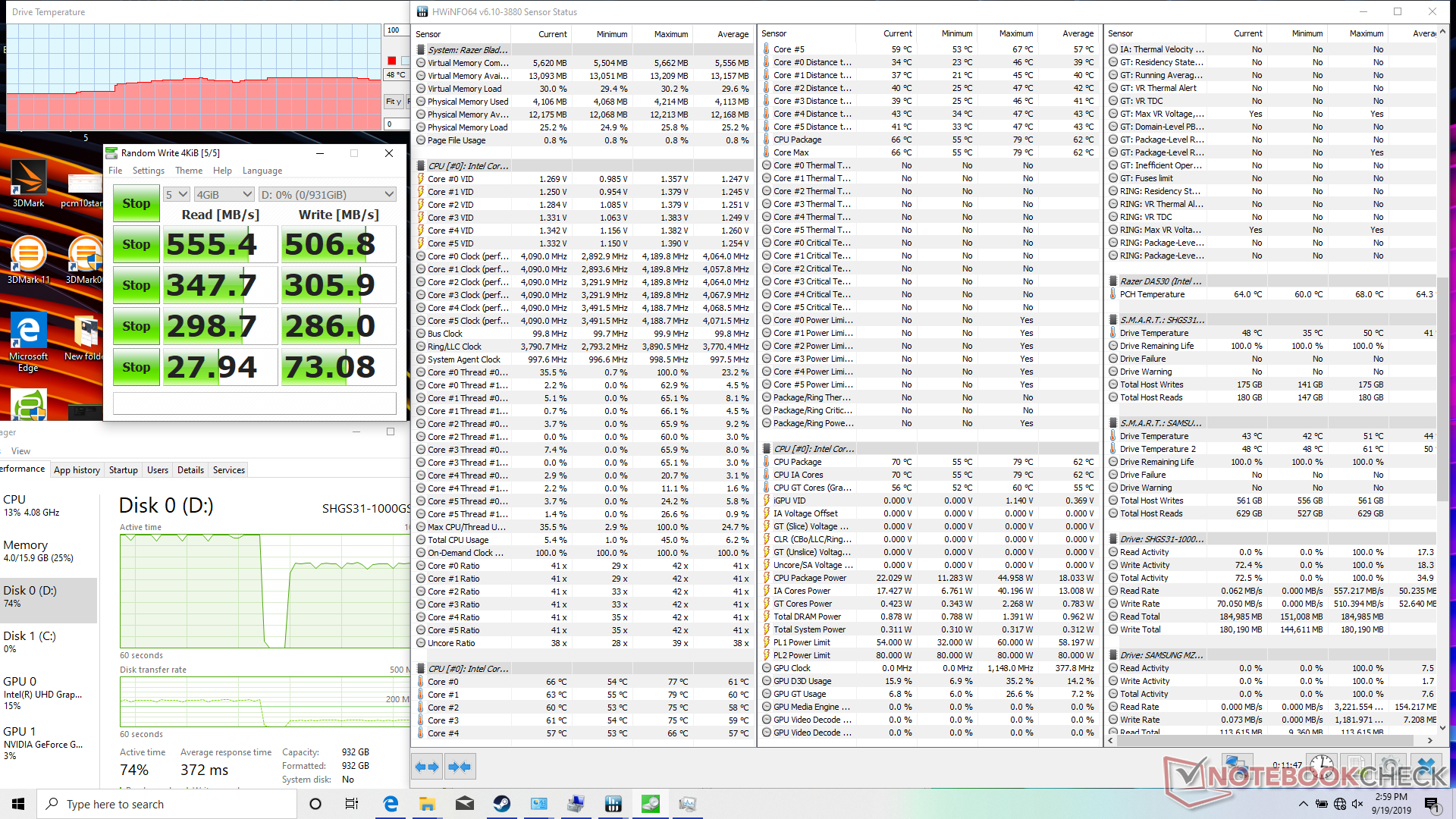This screenshot has height=819, width=1456.
Task: Click HWiNFO network monitors icon in toolbar
Action: 1238,767
